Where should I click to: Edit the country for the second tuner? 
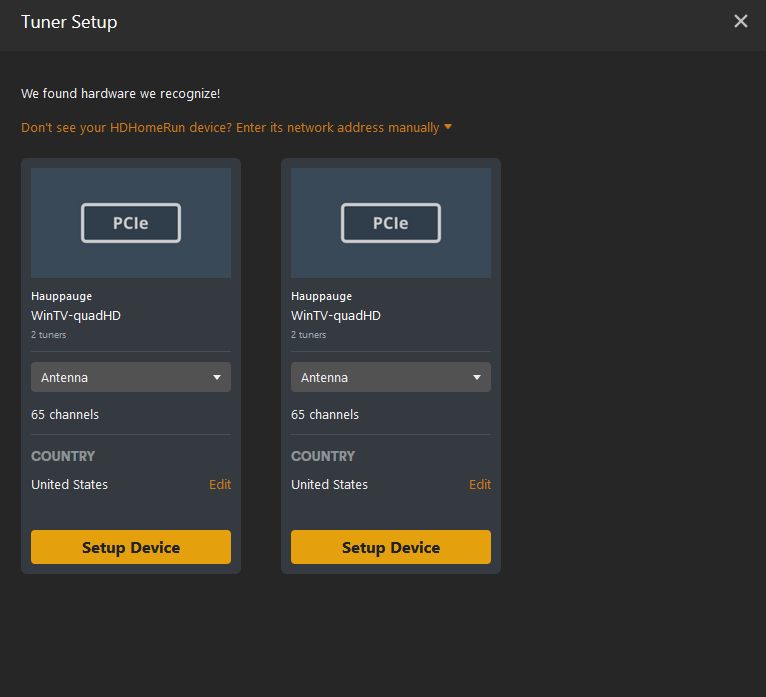(480, 485)
